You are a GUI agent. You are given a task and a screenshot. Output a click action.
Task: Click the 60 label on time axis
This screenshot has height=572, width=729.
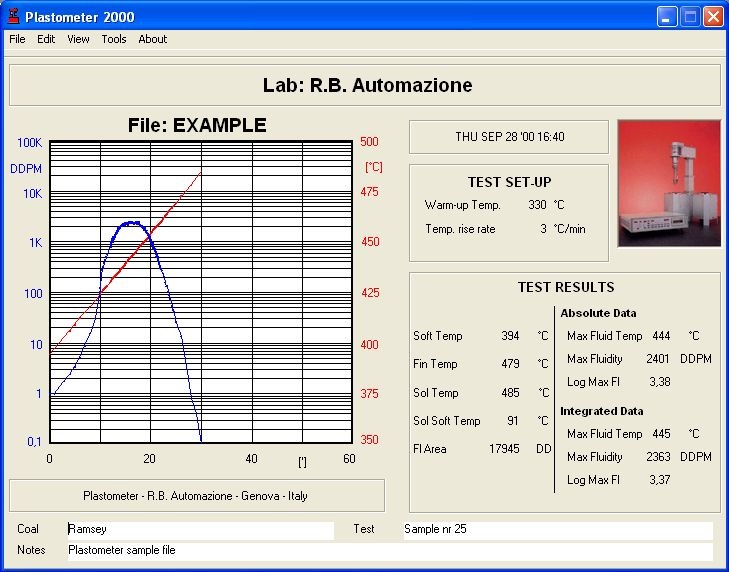coord(349,459)
